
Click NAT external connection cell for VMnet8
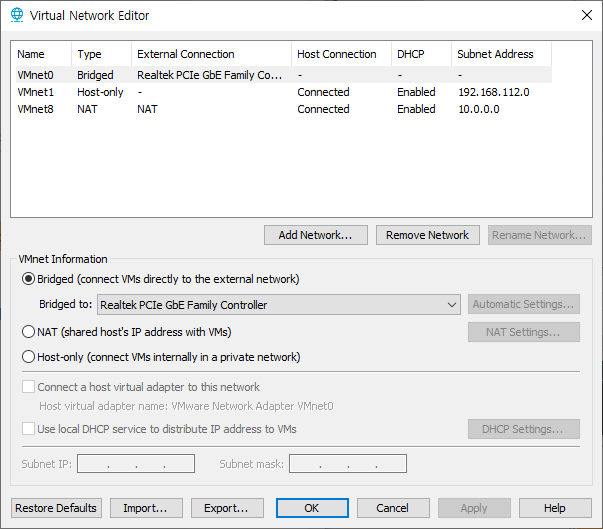click(x=147, y=109)
